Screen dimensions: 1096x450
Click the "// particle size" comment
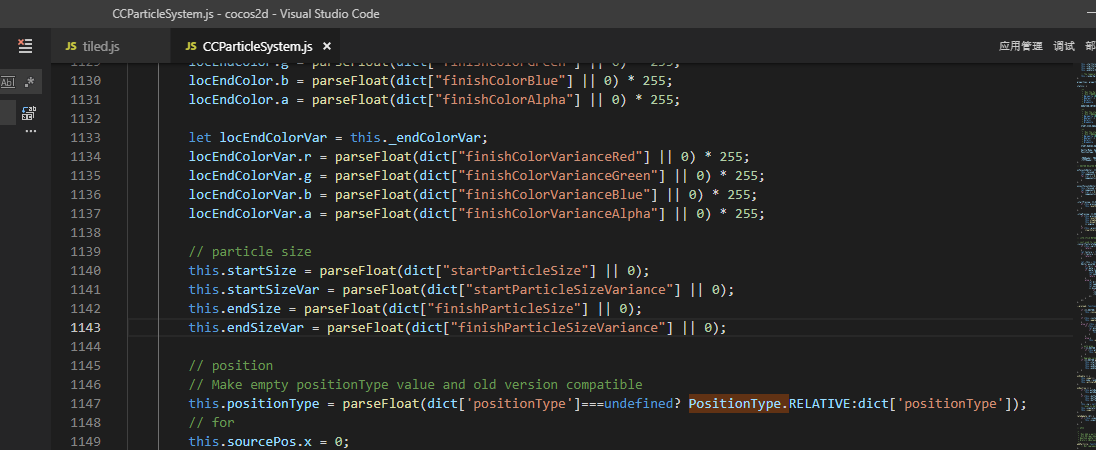point(250,251)
